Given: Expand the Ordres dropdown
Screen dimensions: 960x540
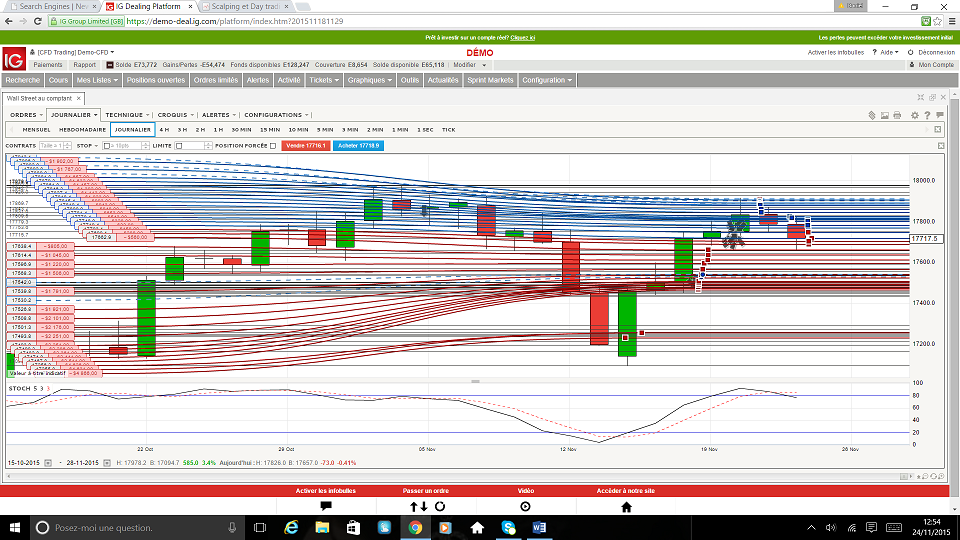Looking at the screenshot, I should point(26,114).
